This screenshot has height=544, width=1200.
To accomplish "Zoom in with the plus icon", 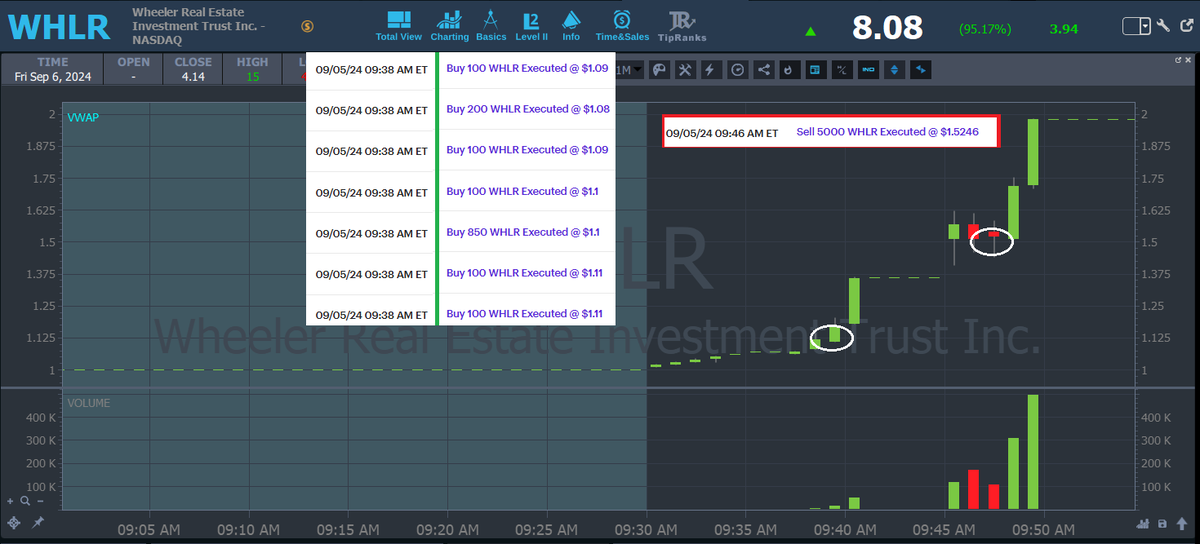I will pyautogui.click(x=11, y=500).
